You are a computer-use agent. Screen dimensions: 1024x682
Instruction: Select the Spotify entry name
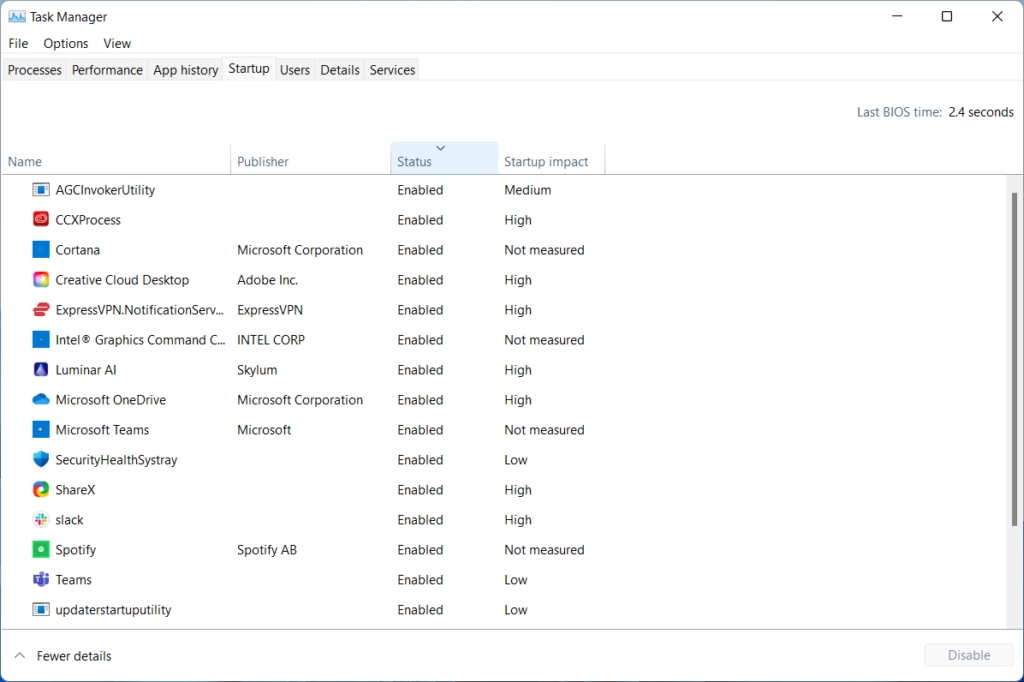pyautogui.click(x=76, y=550)
